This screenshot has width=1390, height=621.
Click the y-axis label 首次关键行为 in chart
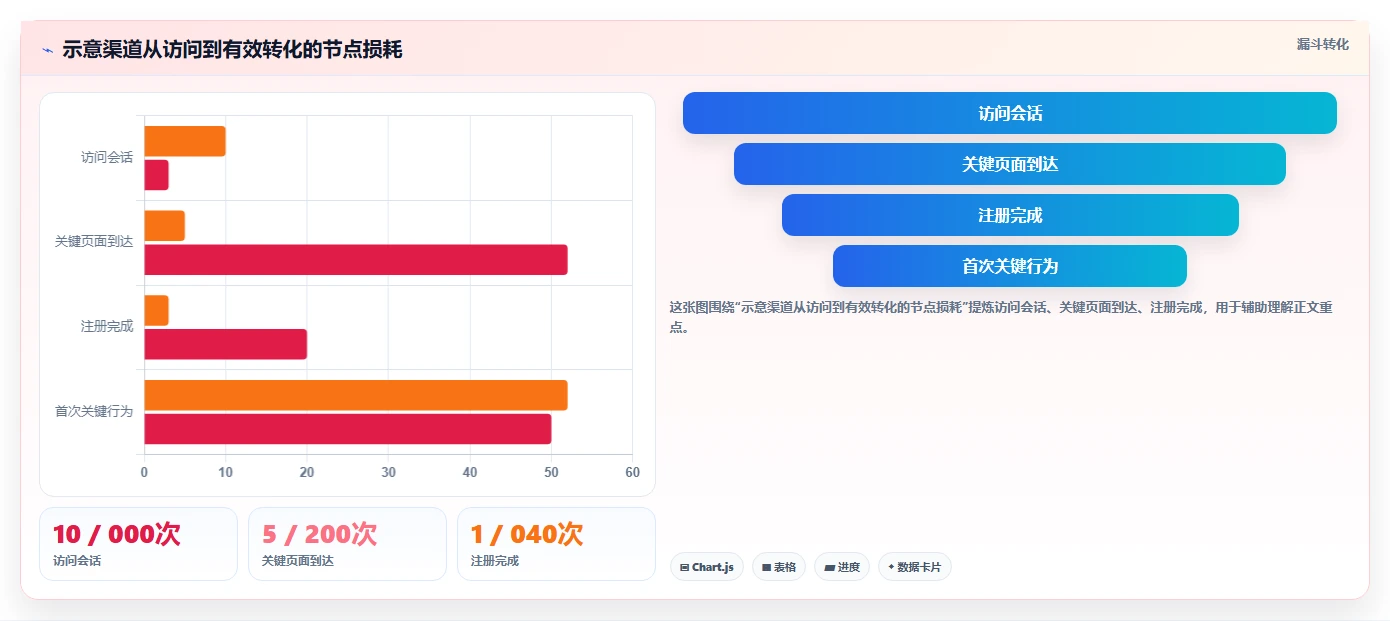coord(94,412)
